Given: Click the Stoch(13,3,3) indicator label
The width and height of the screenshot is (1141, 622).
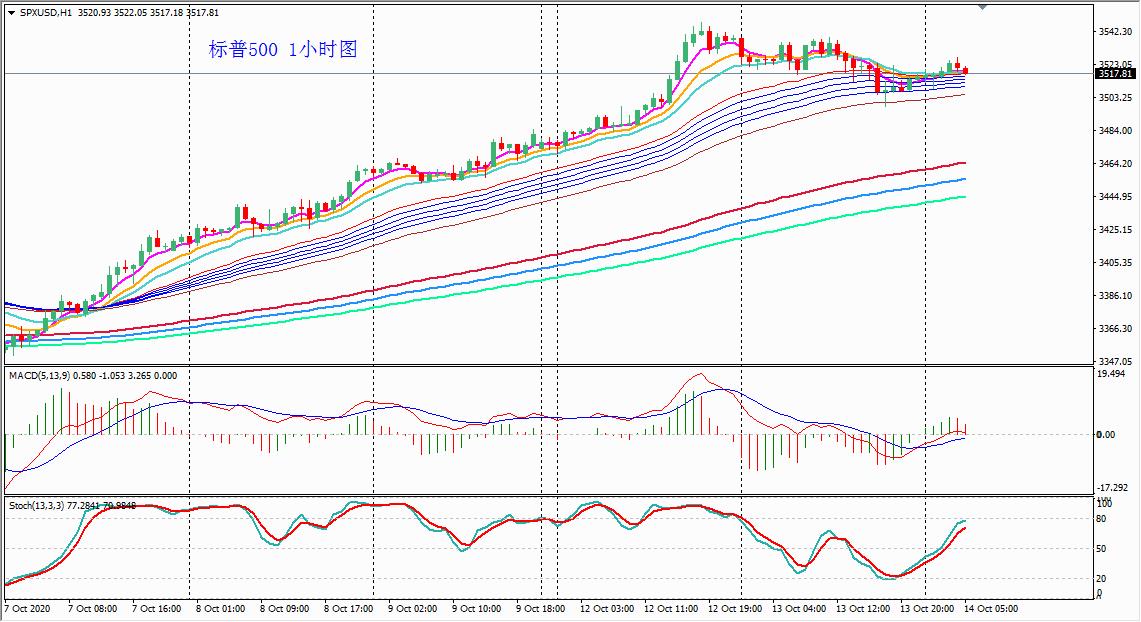Looking at the screenshot, I should (x=37, y=506).
